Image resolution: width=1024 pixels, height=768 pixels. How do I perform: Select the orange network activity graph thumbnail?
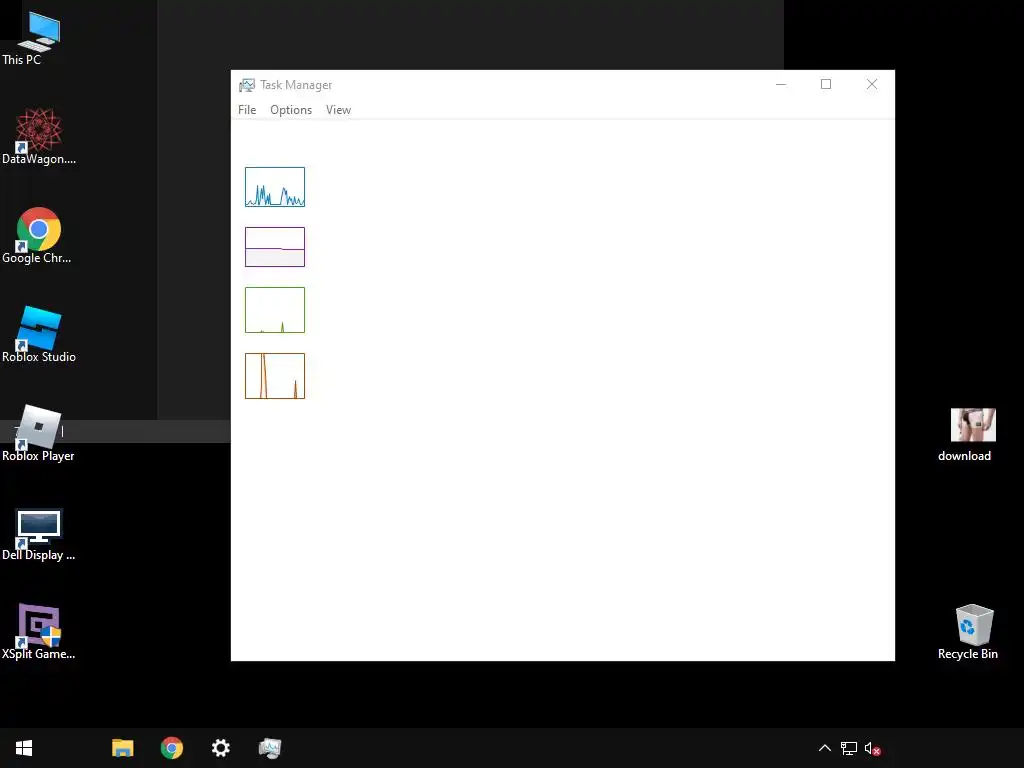(275, 376)
